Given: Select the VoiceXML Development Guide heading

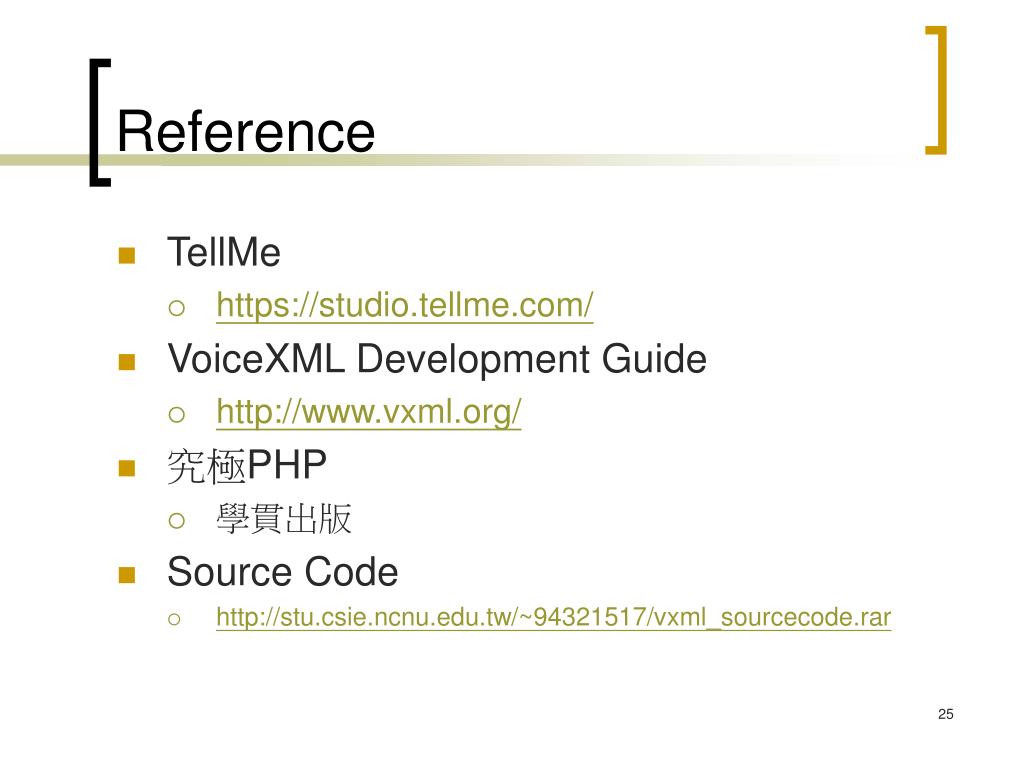Looking at the screenshot, I should 437,359.
